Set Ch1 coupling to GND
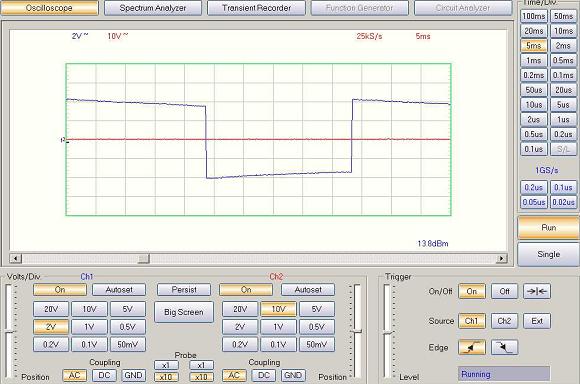 pyautogui.click(x=134, y=375)
